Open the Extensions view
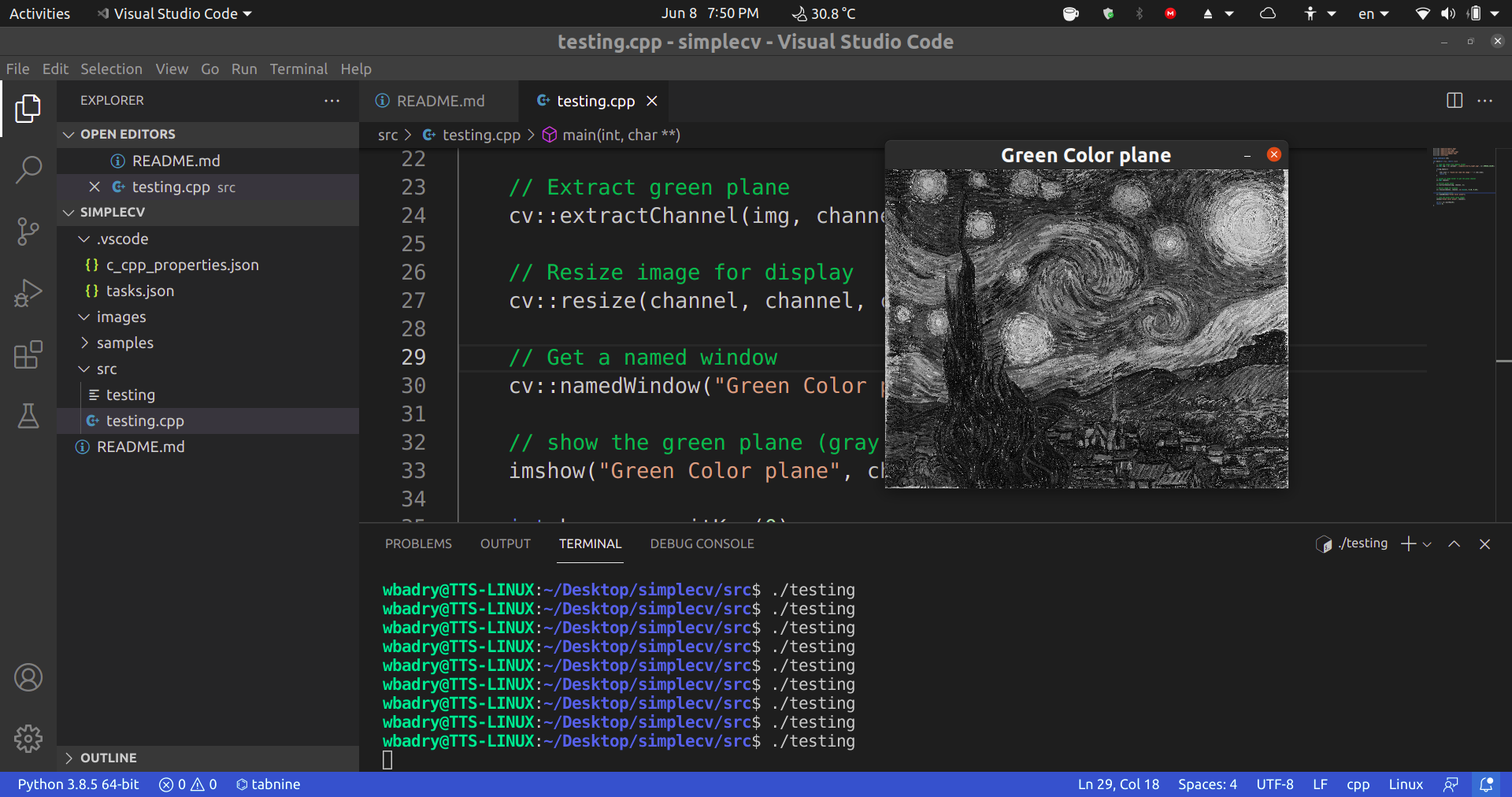The height and width of the screenshot is (797, 1512). tap(28, 354)
